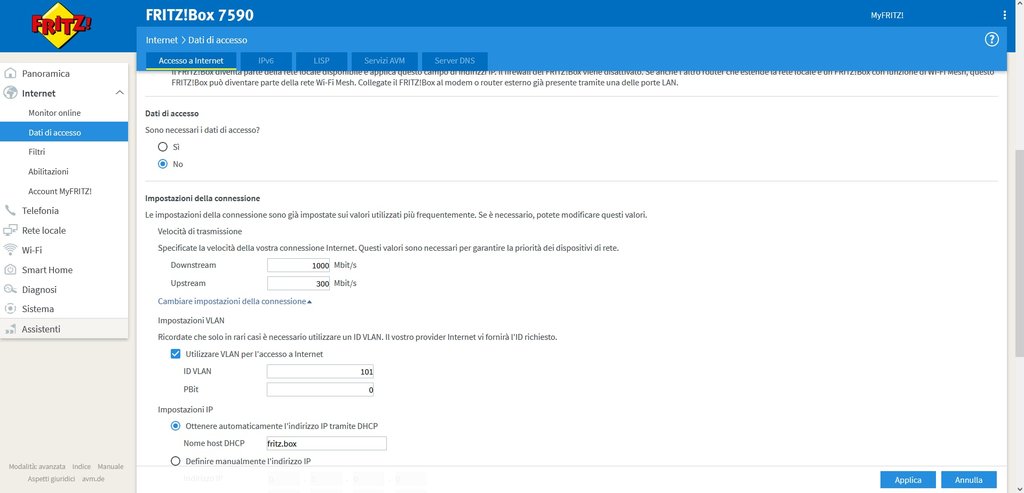
Task: Click the Sistema icon
Action: tap(10, 308)
